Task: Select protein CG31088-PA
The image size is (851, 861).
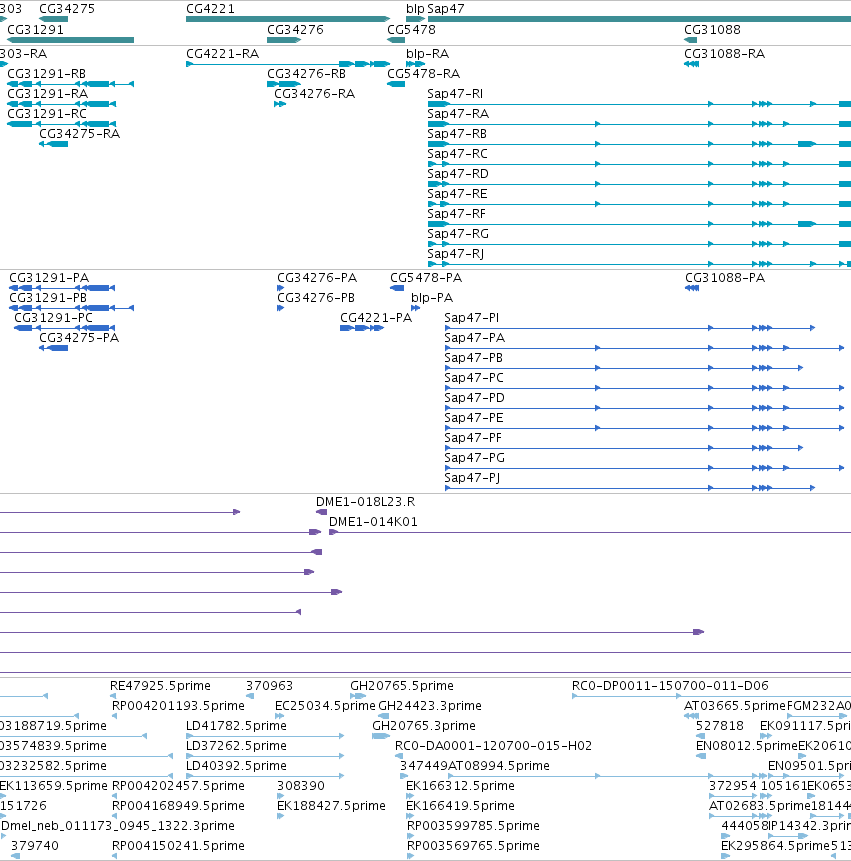Action: point(725,278)
